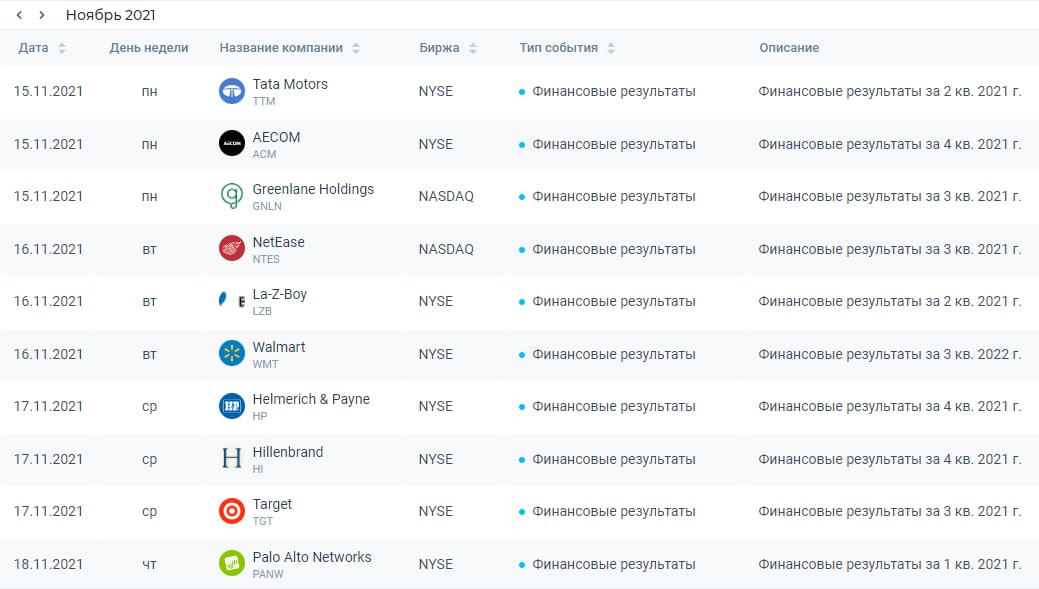Click the Helmerich & Payne logo icon
This screenshot has height=589, width=1039.
pyautogui.click(x=232, y=406)
